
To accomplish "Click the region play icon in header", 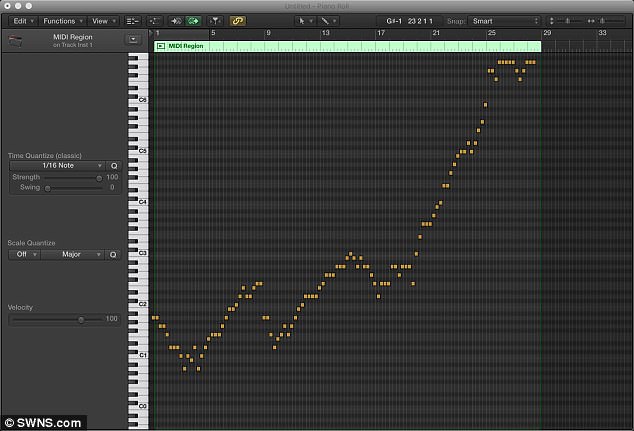I will [161, 46].
